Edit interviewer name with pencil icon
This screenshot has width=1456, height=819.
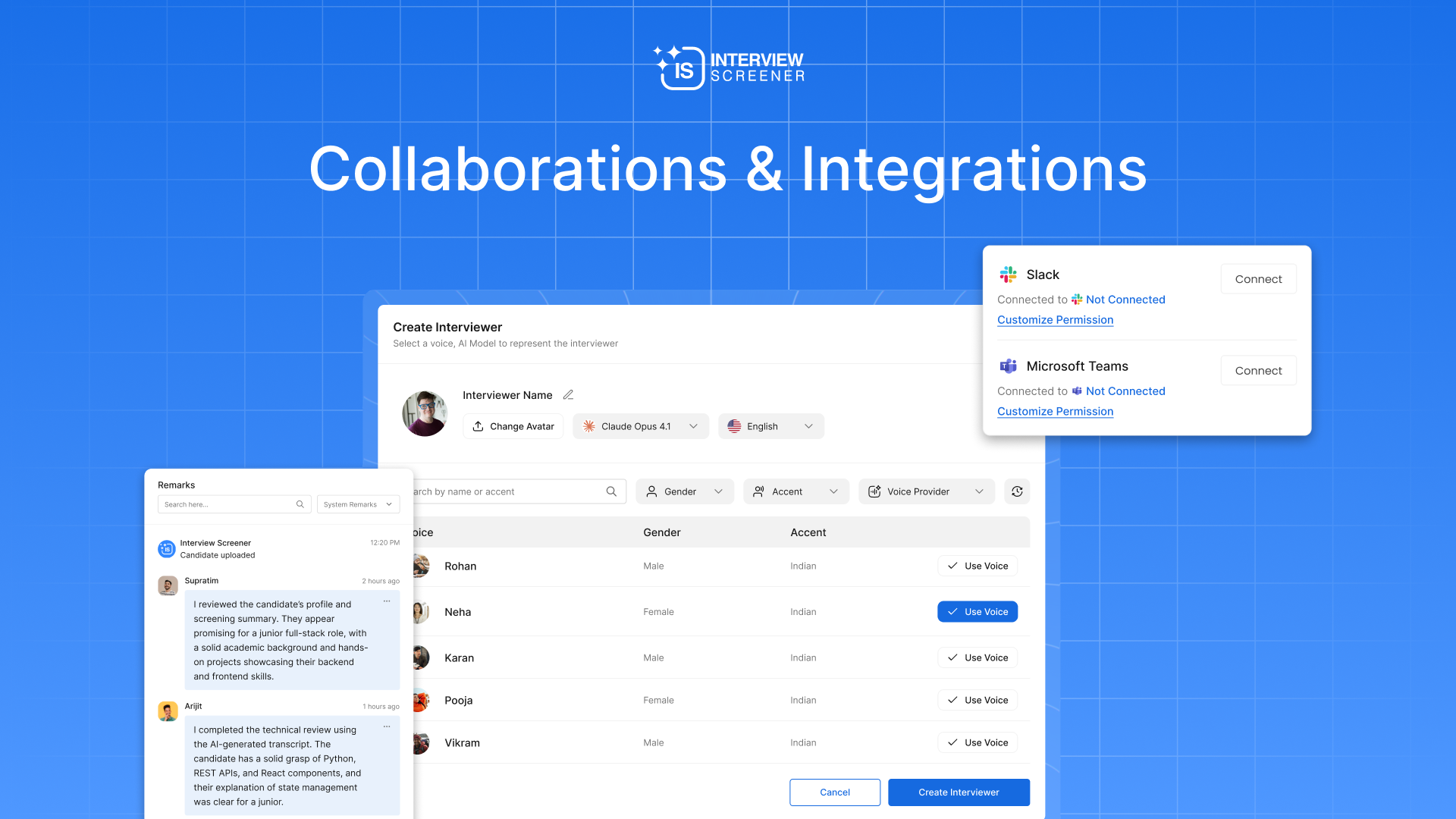568,395
